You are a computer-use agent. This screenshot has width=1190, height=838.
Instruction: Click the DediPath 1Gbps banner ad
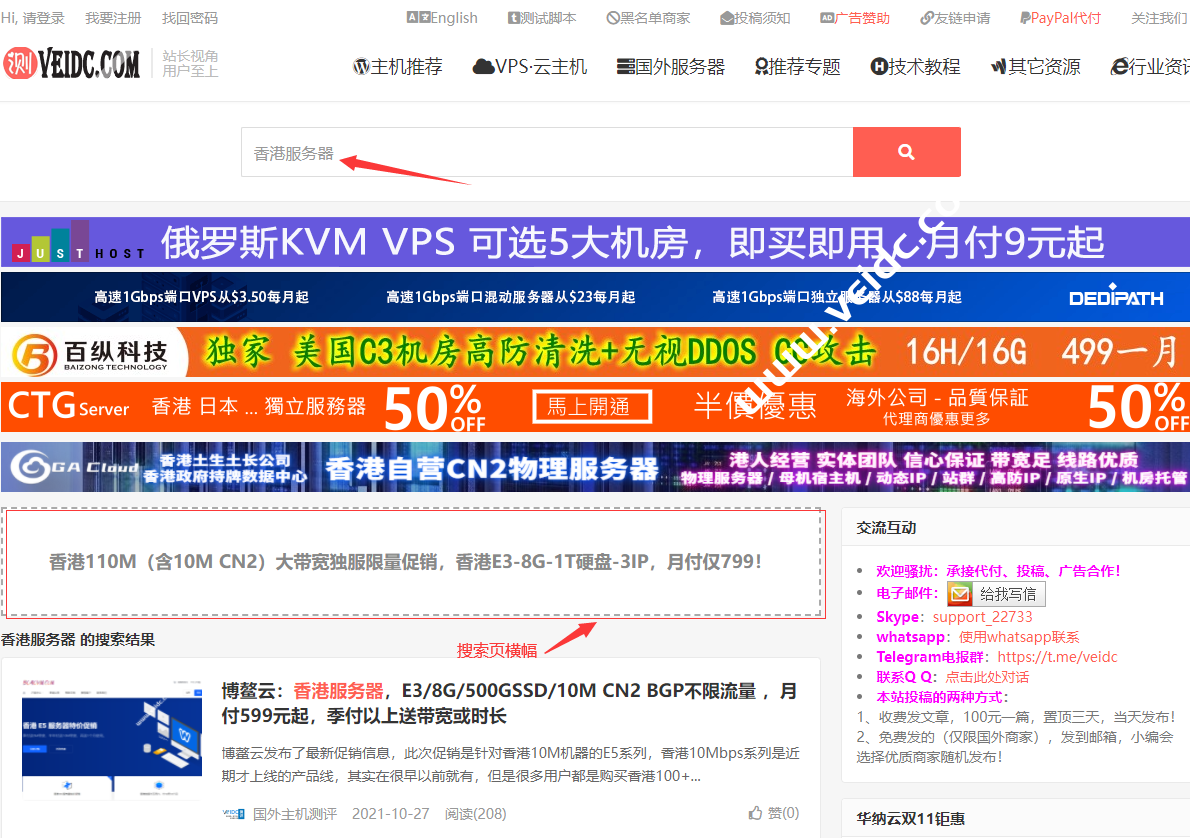[595, 297]
